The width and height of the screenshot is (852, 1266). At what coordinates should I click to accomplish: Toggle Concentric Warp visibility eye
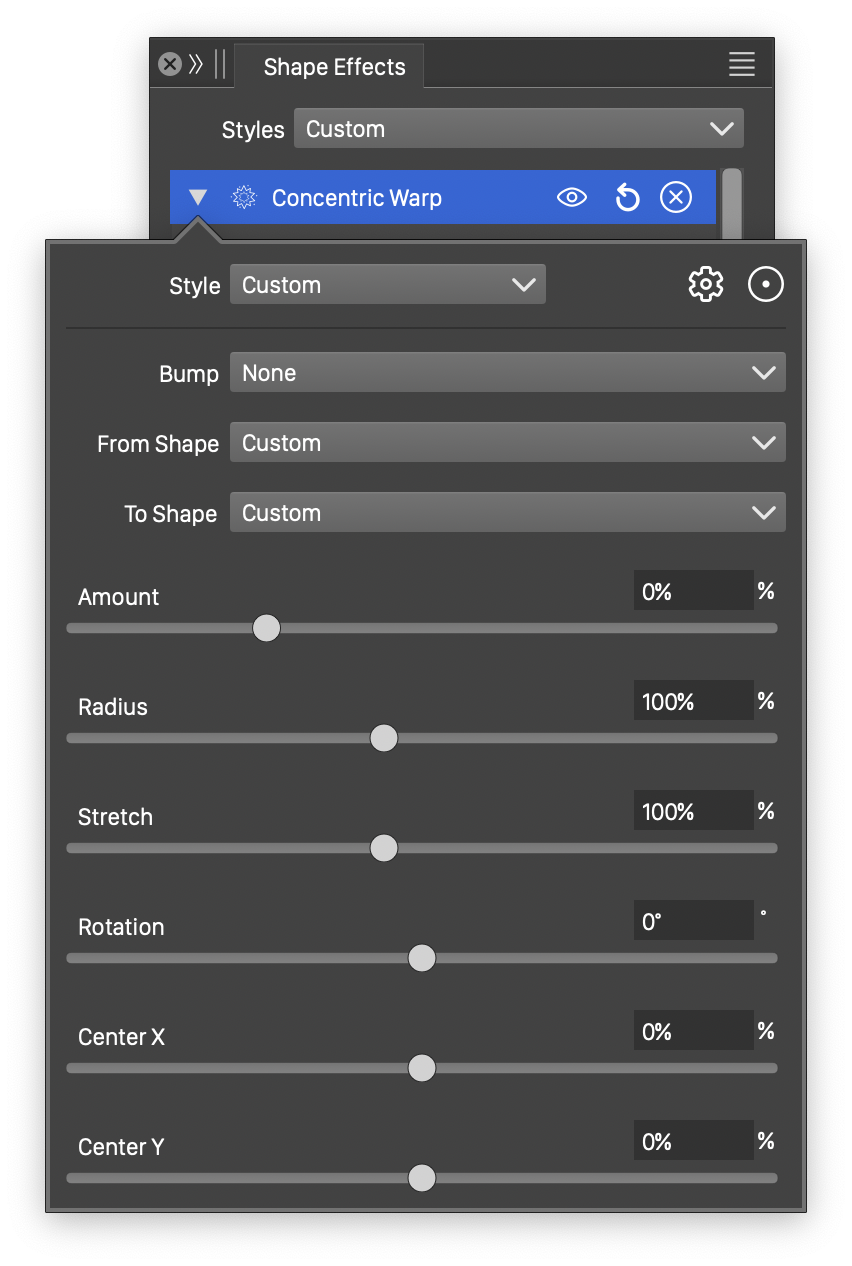(571, 198)
